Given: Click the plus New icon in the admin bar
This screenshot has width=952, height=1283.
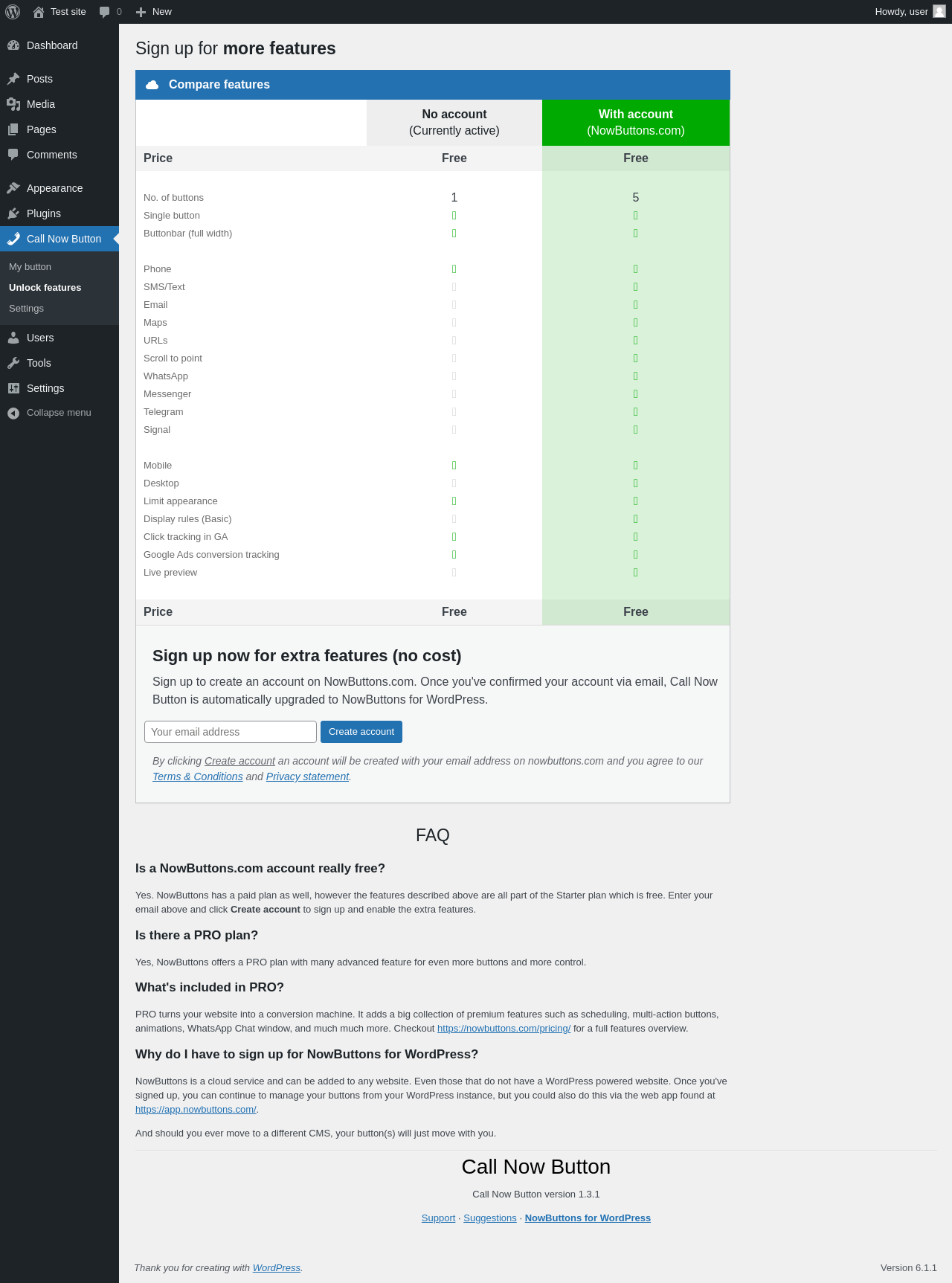Looking at the screenshot, I should 141,12.
